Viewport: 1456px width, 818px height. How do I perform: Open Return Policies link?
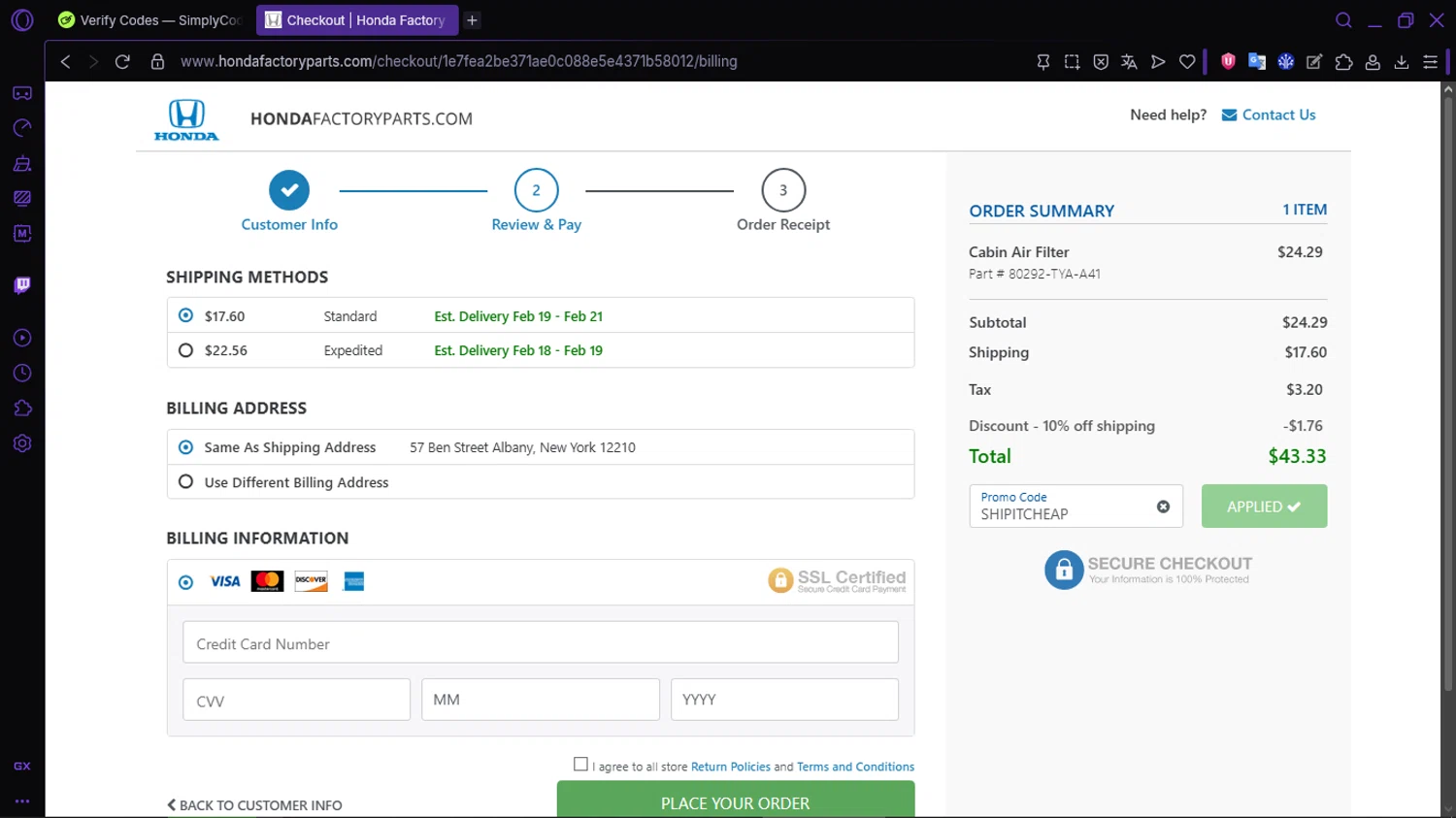click(x=730, y=767)
